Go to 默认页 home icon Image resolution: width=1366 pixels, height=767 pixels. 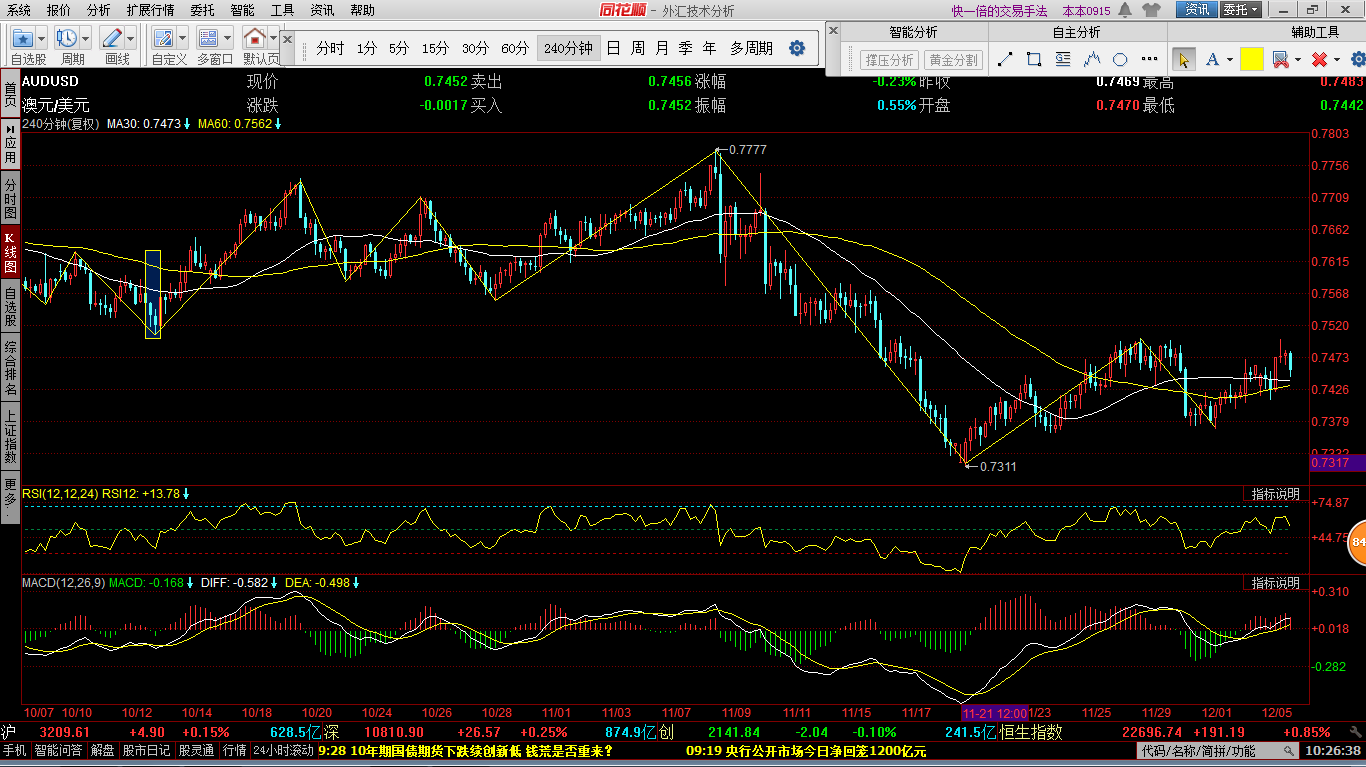254,39
